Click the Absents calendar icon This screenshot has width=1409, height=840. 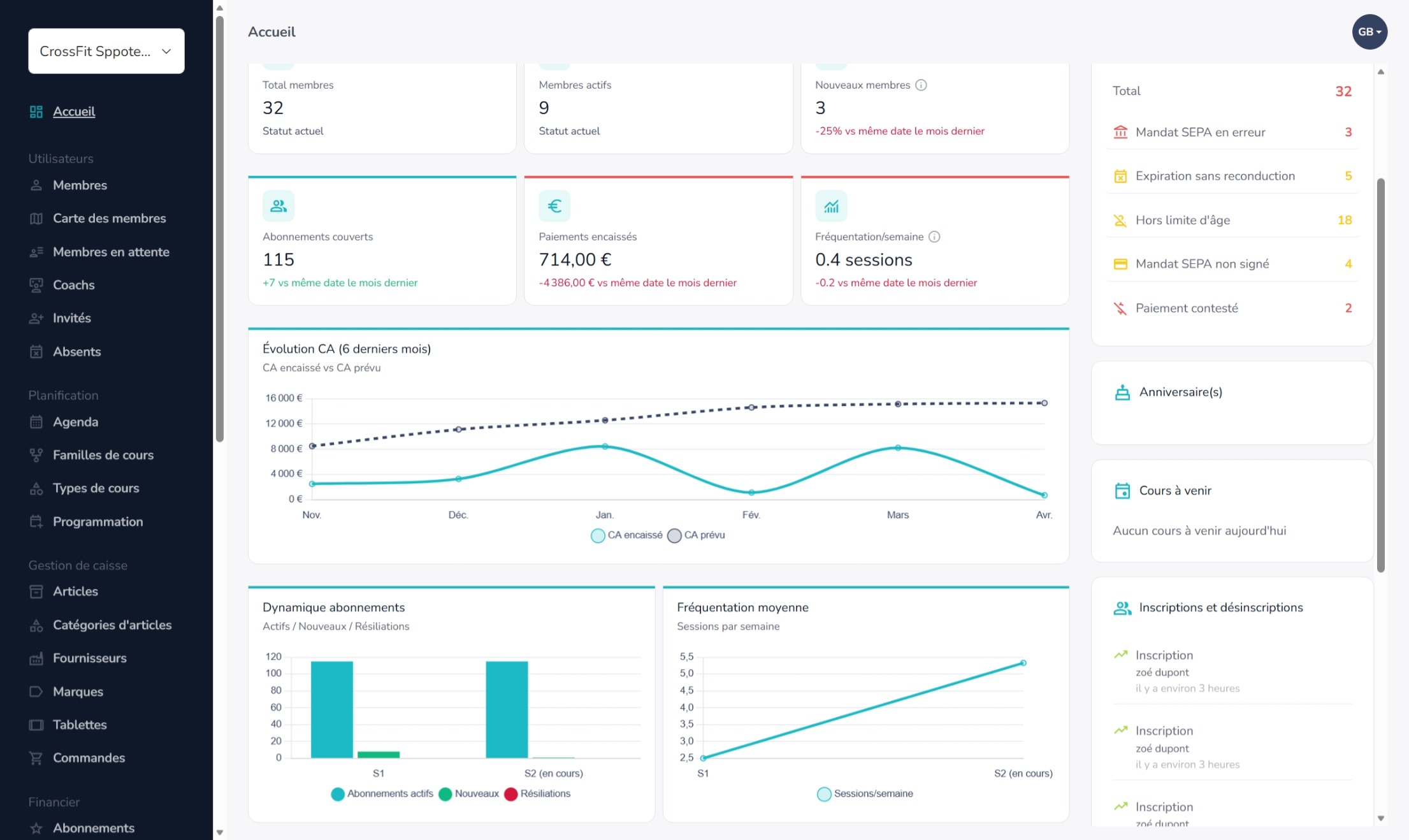pos(36,352)
